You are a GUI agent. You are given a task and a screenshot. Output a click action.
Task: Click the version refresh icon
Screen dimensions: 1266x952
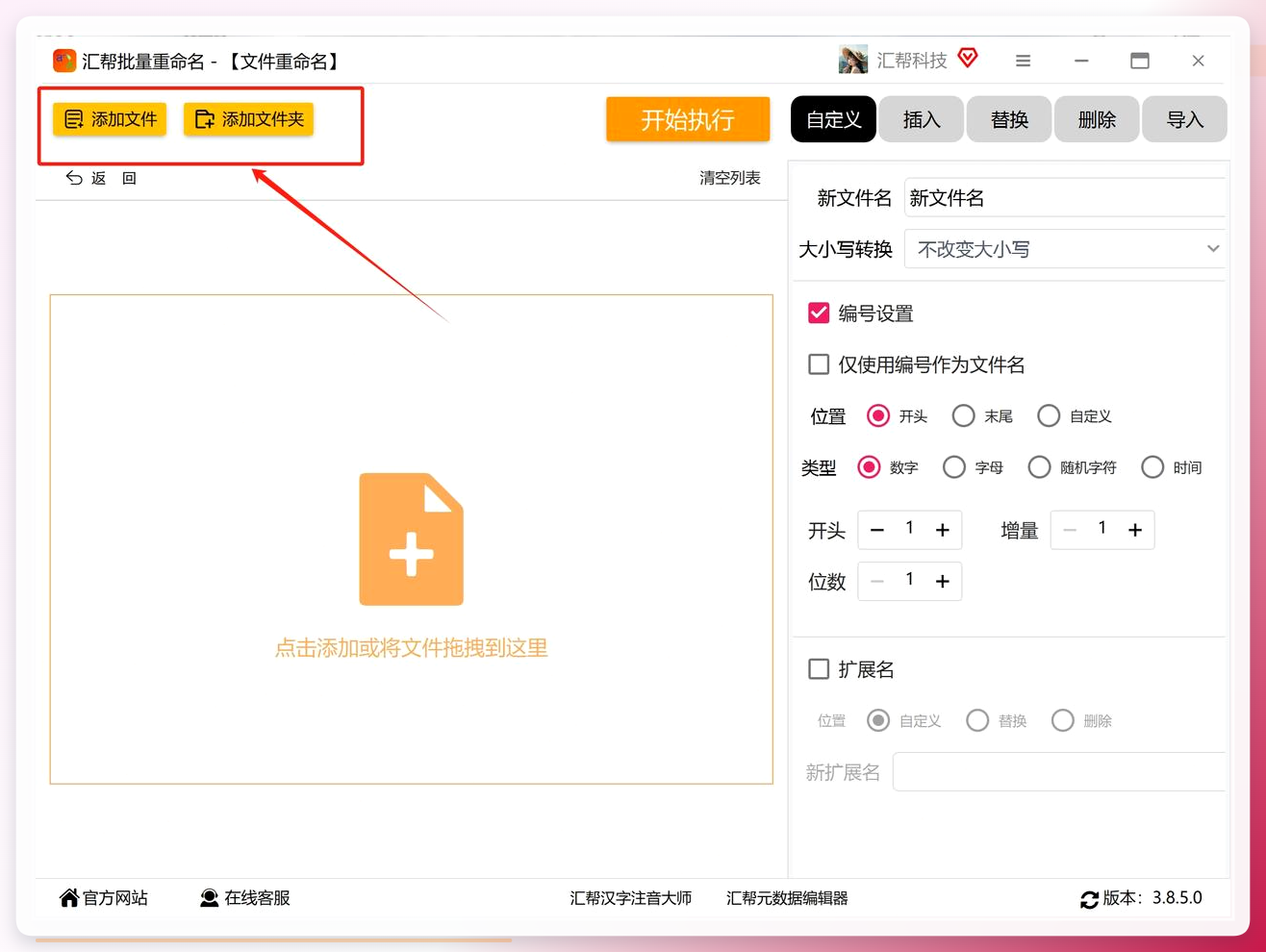[x=1089, y=899]
